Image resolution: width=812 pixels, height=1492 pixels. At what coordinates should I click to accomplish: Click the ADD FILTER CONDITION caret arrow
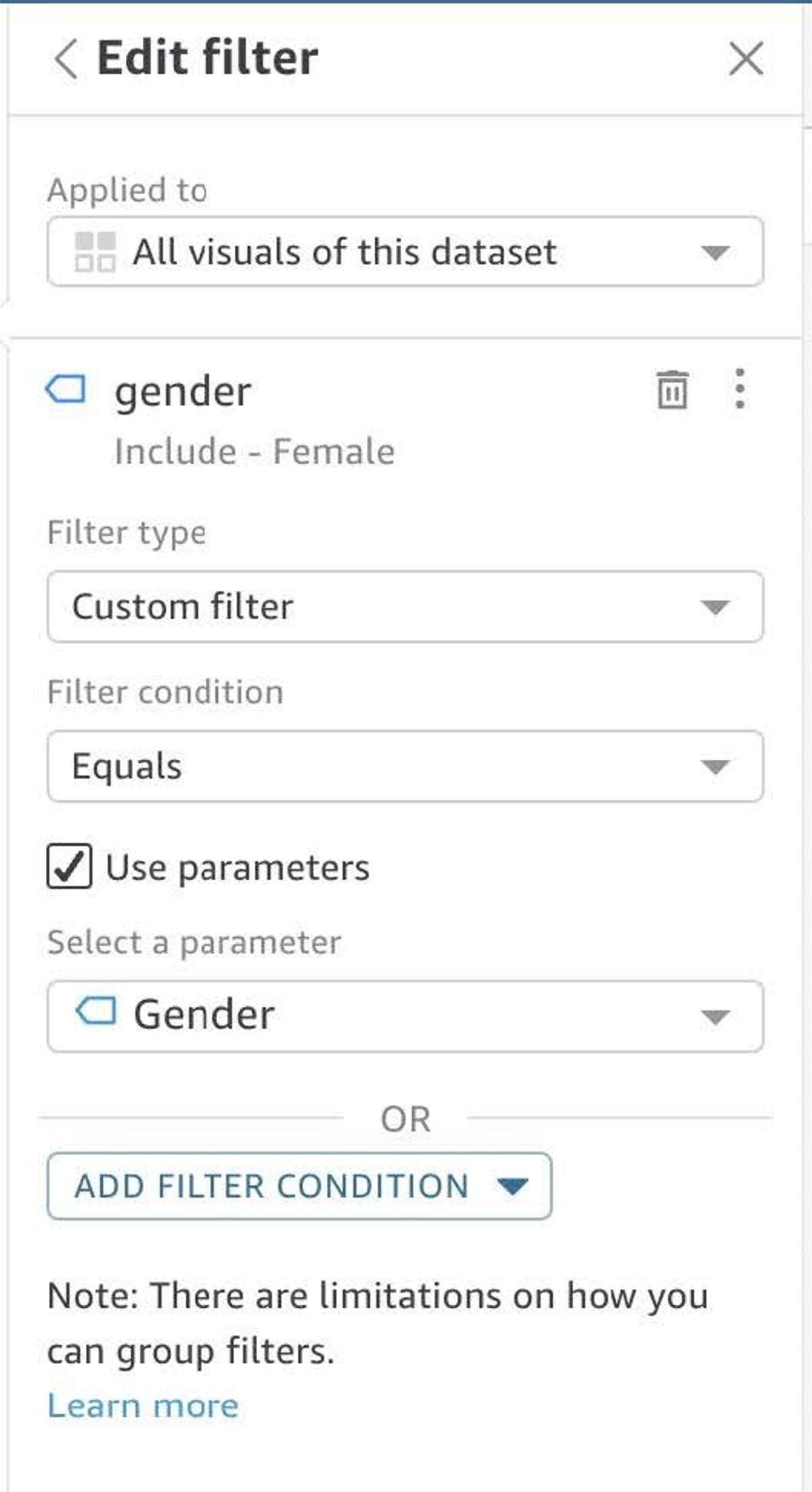pyautogui.click(x=512, y=1186)
